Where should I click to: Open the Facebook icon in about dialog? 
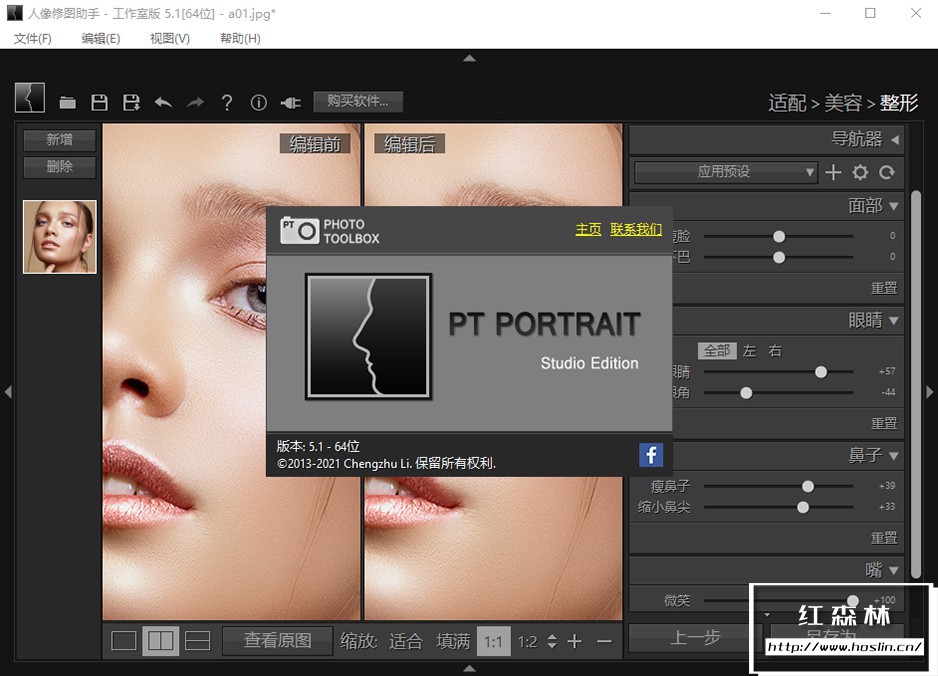click(651, 456)
